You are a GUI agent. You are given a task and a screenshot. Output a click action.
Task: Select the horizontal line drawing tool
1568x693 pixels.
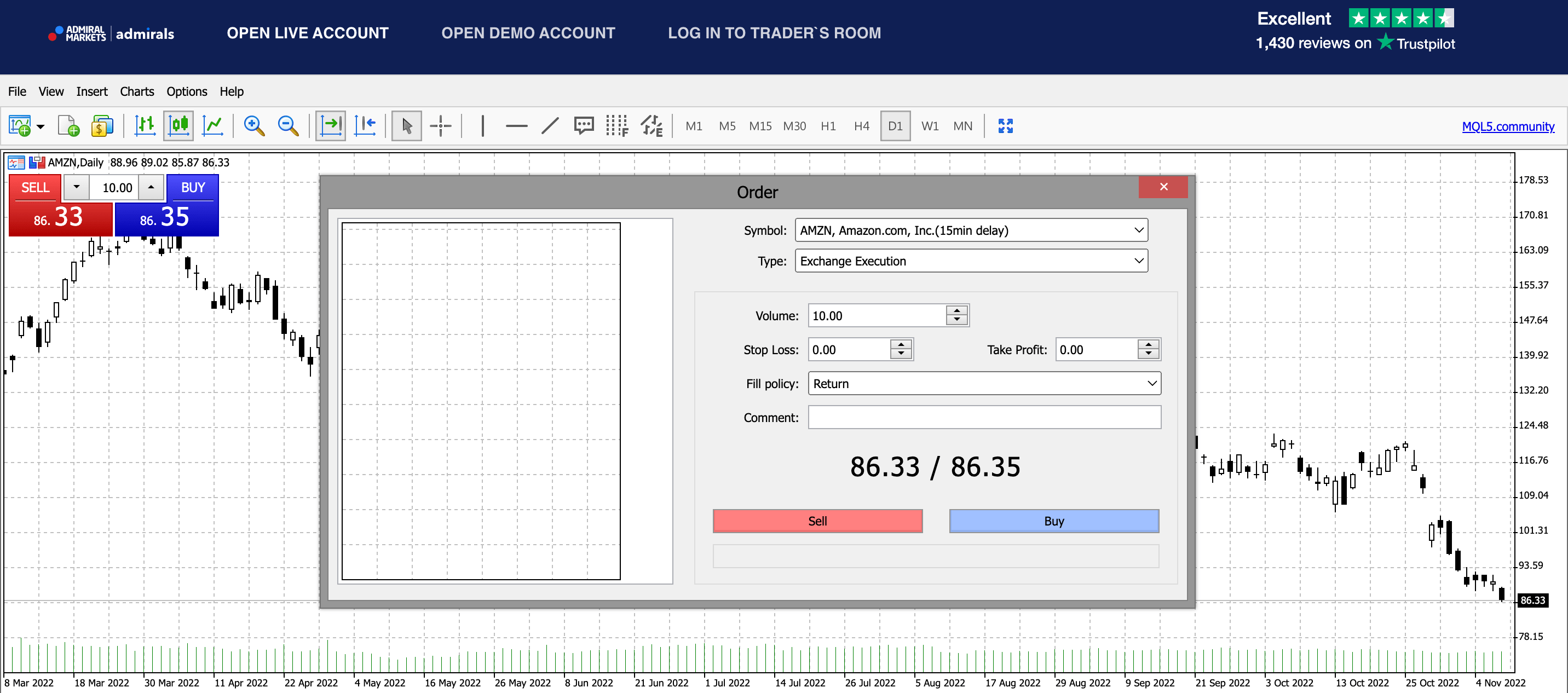click(516, 126)
